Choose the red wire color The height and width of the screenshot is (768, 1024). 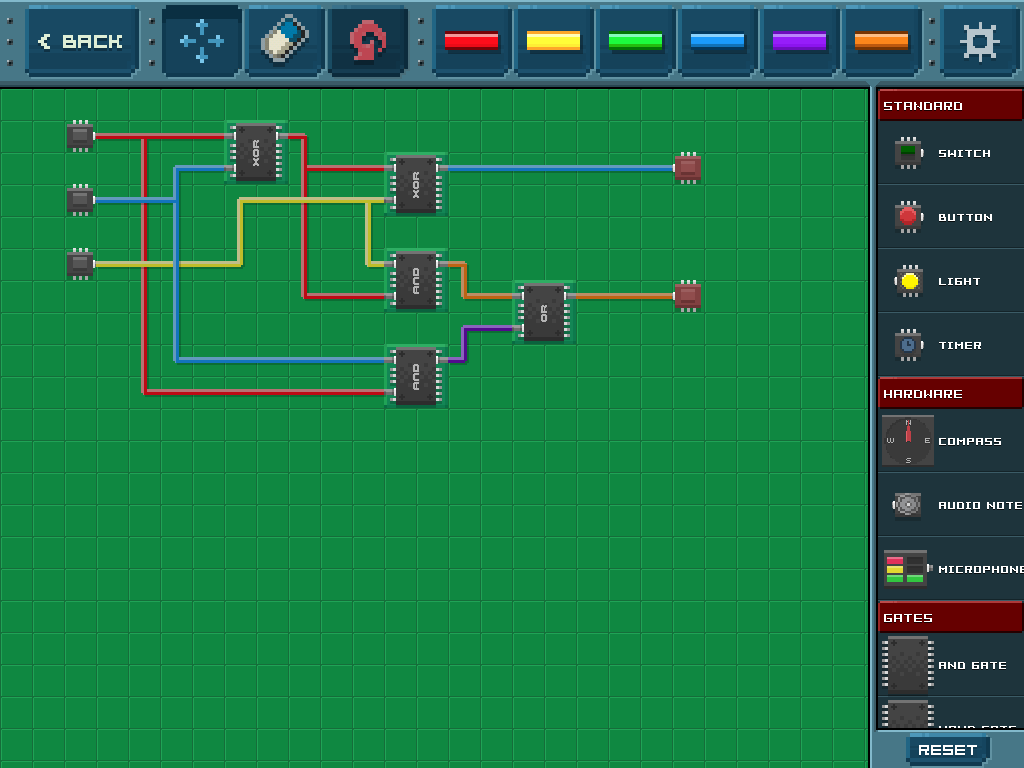click(471, 42)
